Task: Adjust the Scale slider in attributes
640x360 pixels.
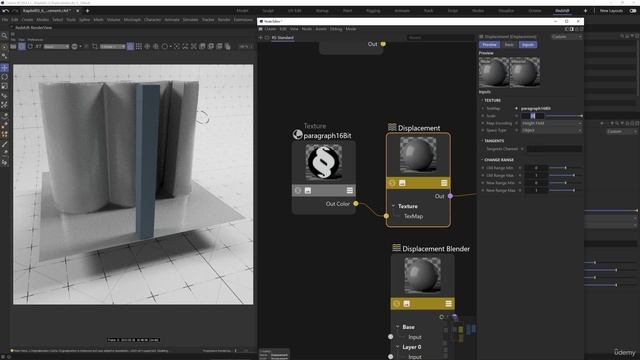Action: tap(565, 116)
